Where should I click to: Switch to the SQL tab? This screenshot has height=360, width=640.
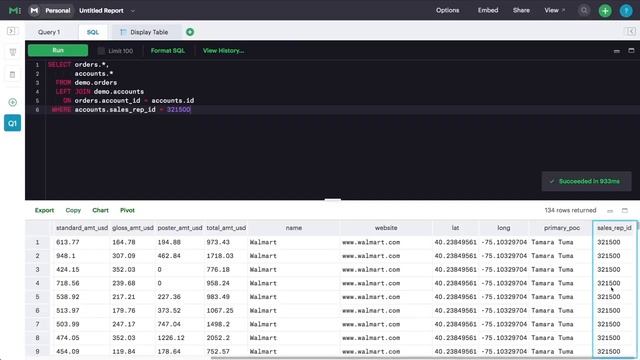click(x=93, y=32)
